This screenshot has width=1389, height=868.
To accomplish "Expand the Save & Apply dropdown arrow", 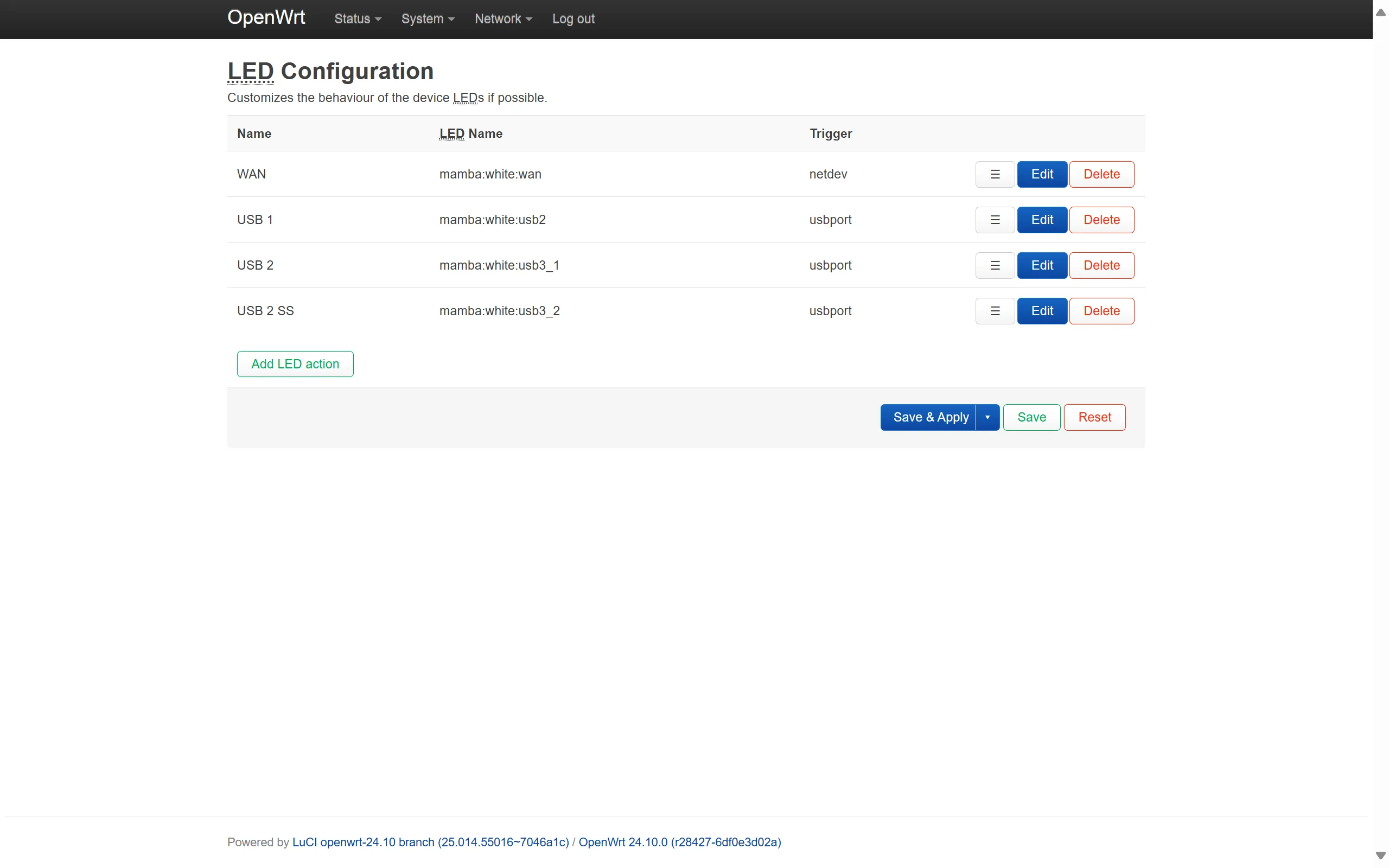I will pyautogui.click(x=987, y=417).
